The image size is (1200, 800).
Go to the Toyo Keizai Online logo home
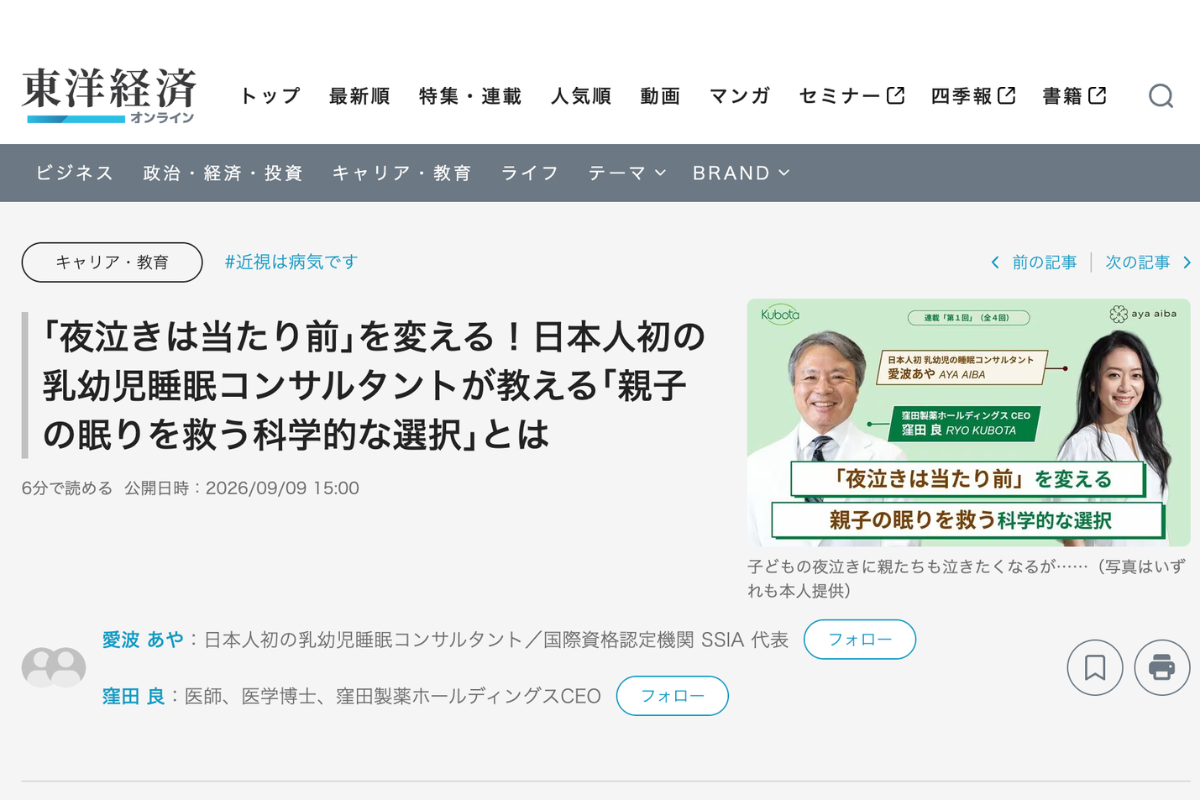[109, 96]
